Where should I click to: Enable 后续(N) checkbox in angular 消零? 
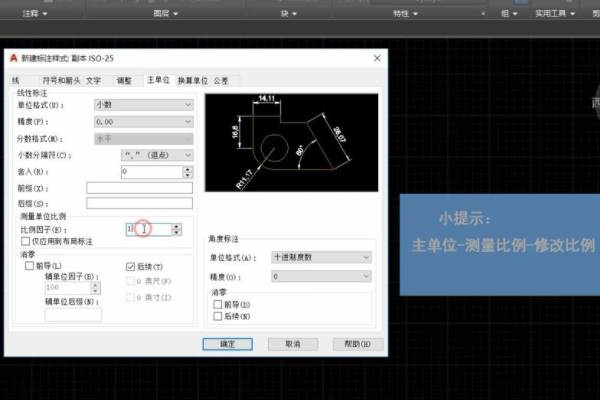click(218, 316)
